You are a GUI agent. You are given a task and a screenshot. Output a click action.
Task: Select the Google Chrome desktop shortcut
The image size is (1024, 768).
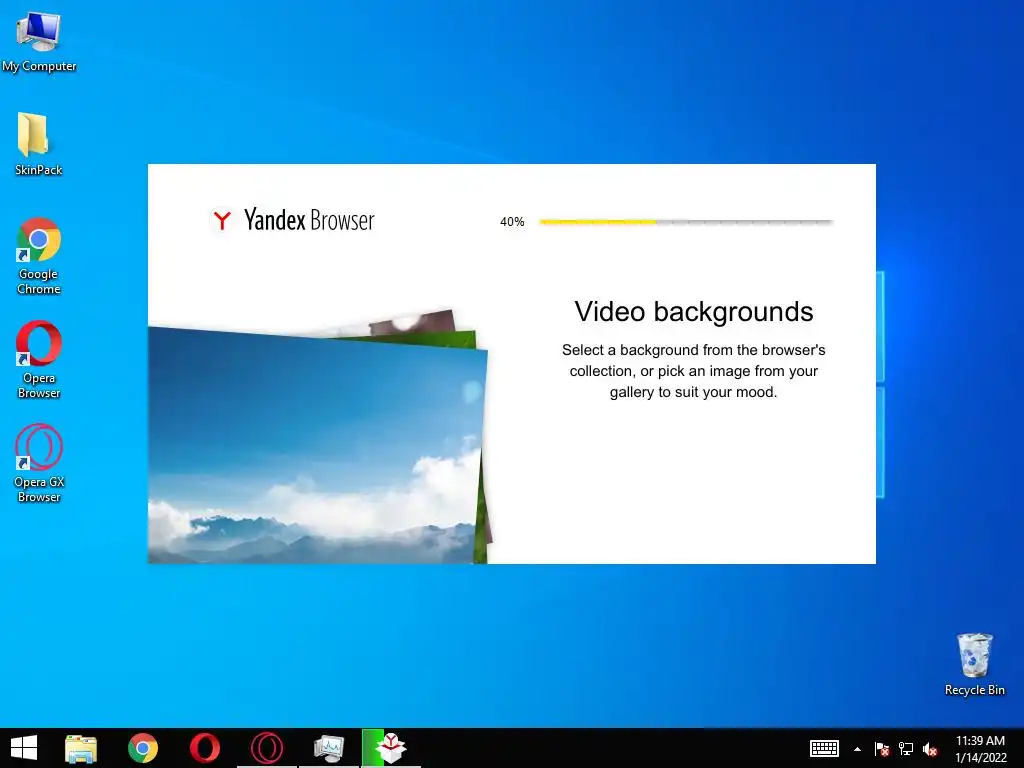[39, 256]
